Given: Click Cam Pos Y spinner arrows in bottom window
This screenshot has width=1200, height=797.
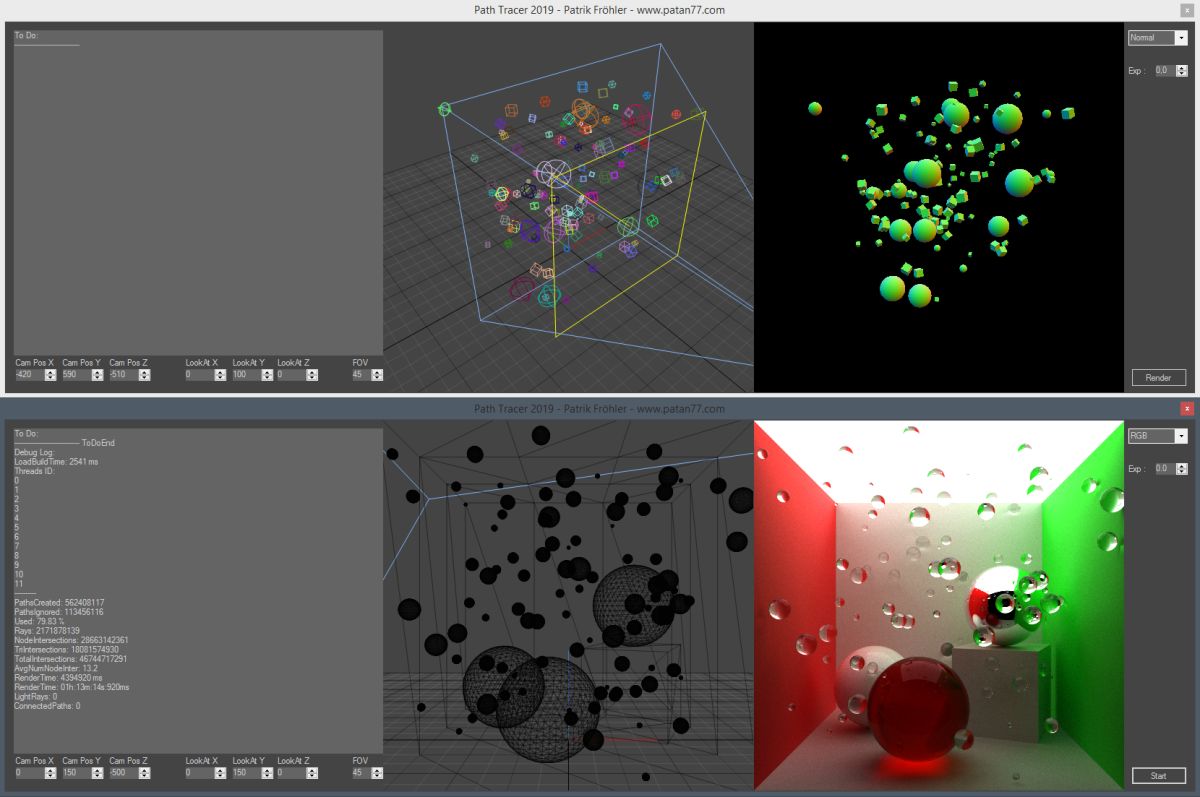Looking at the screenshot, I should [97, 773].
